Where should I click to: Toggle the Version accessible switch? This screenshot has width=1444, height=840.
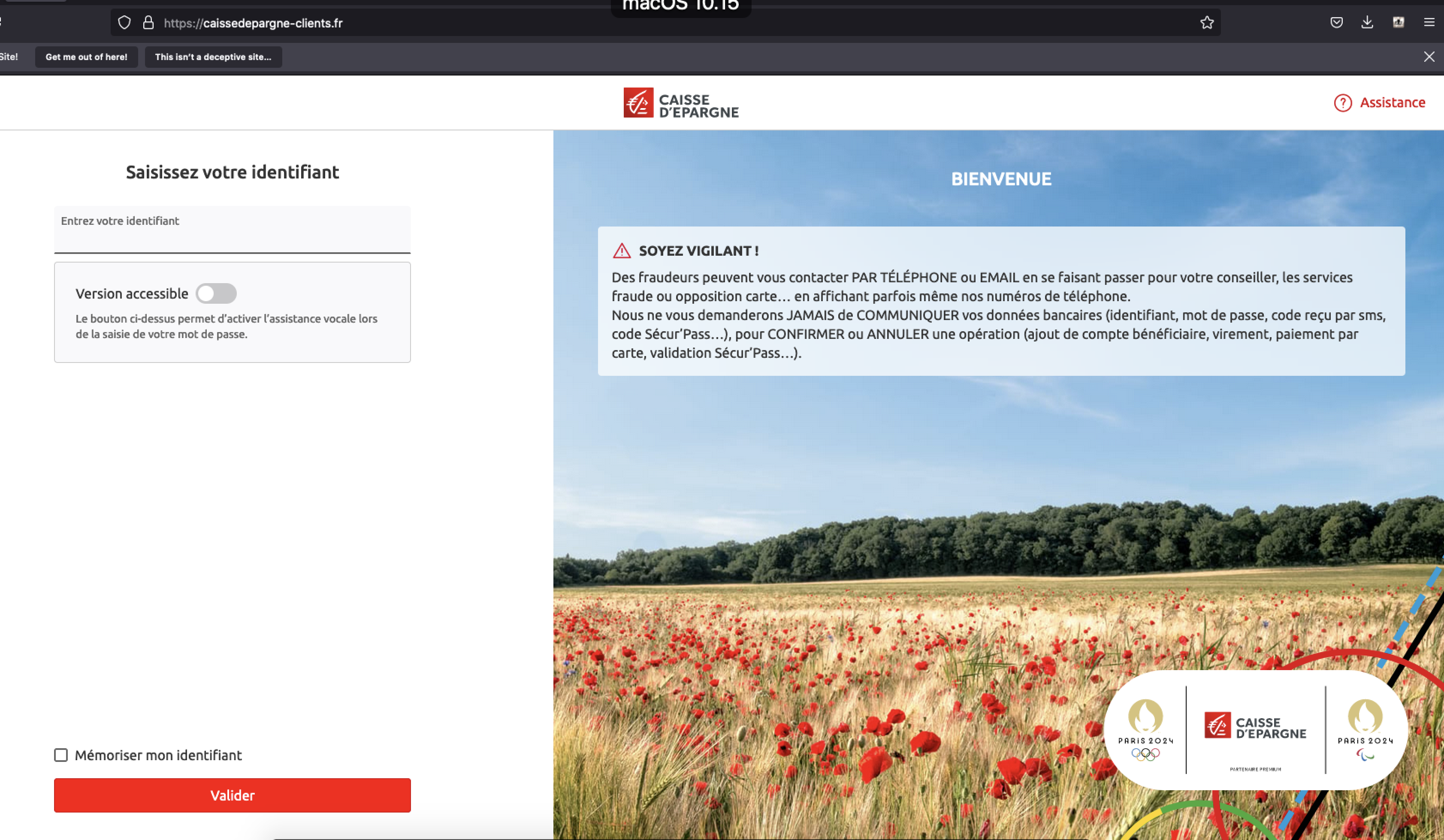[x=216, y=293]
